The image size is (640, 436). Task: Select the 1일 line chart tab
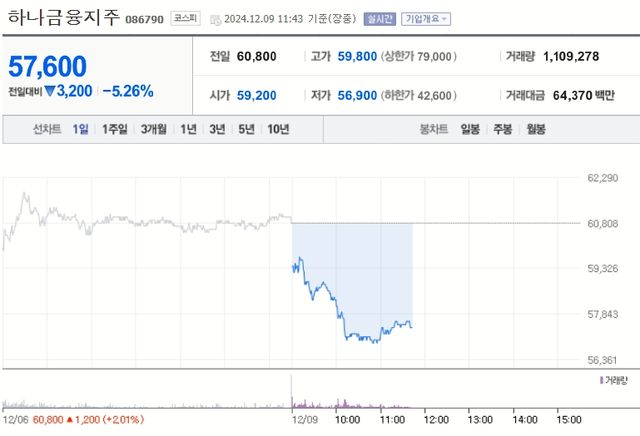coord(80,129)
